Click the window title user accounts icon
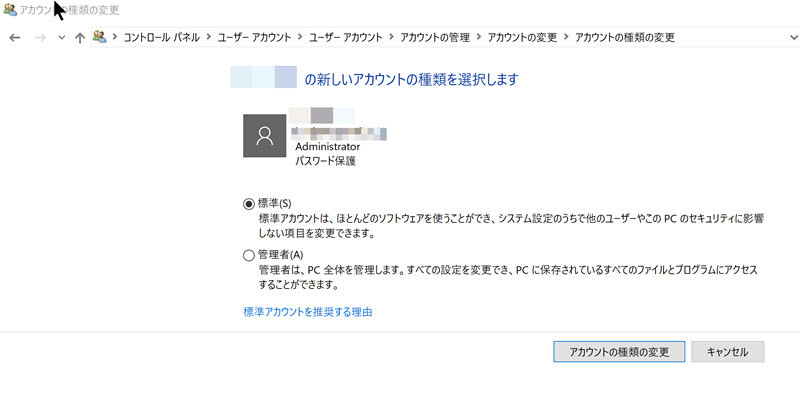800x401 pixels. tap(9, 10)
